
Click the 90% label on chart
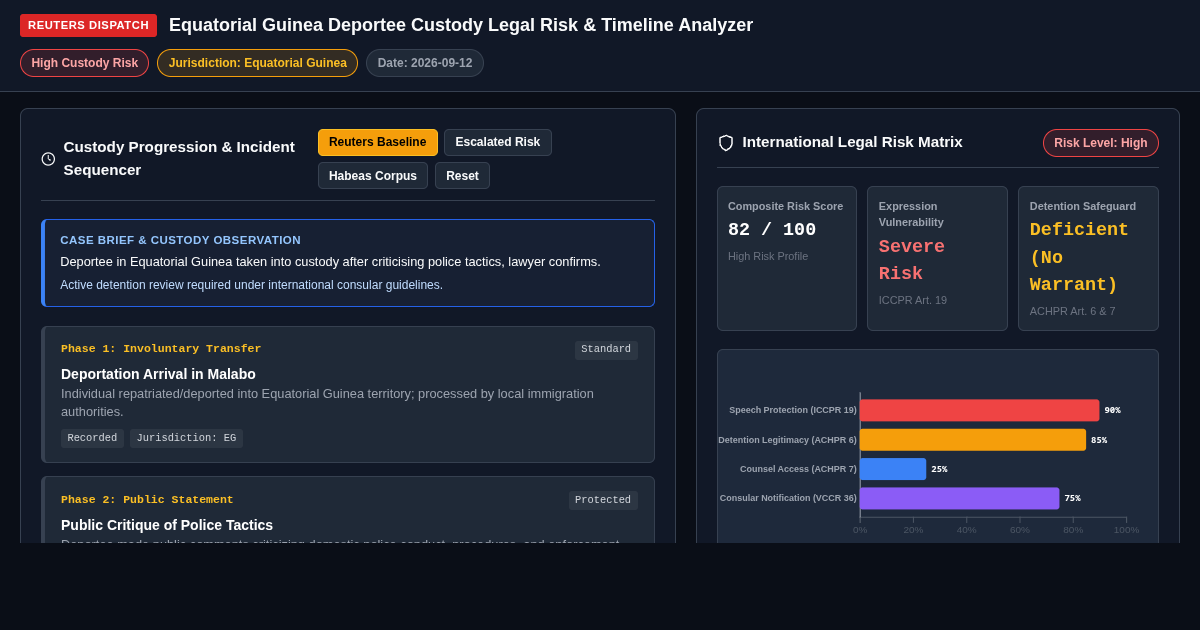(1112, 411)
